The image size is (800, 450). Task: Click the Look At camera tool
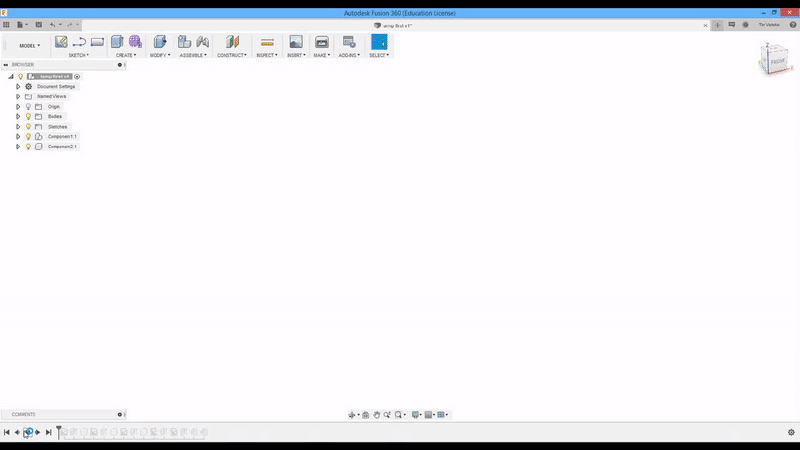[x=365, y=415]
